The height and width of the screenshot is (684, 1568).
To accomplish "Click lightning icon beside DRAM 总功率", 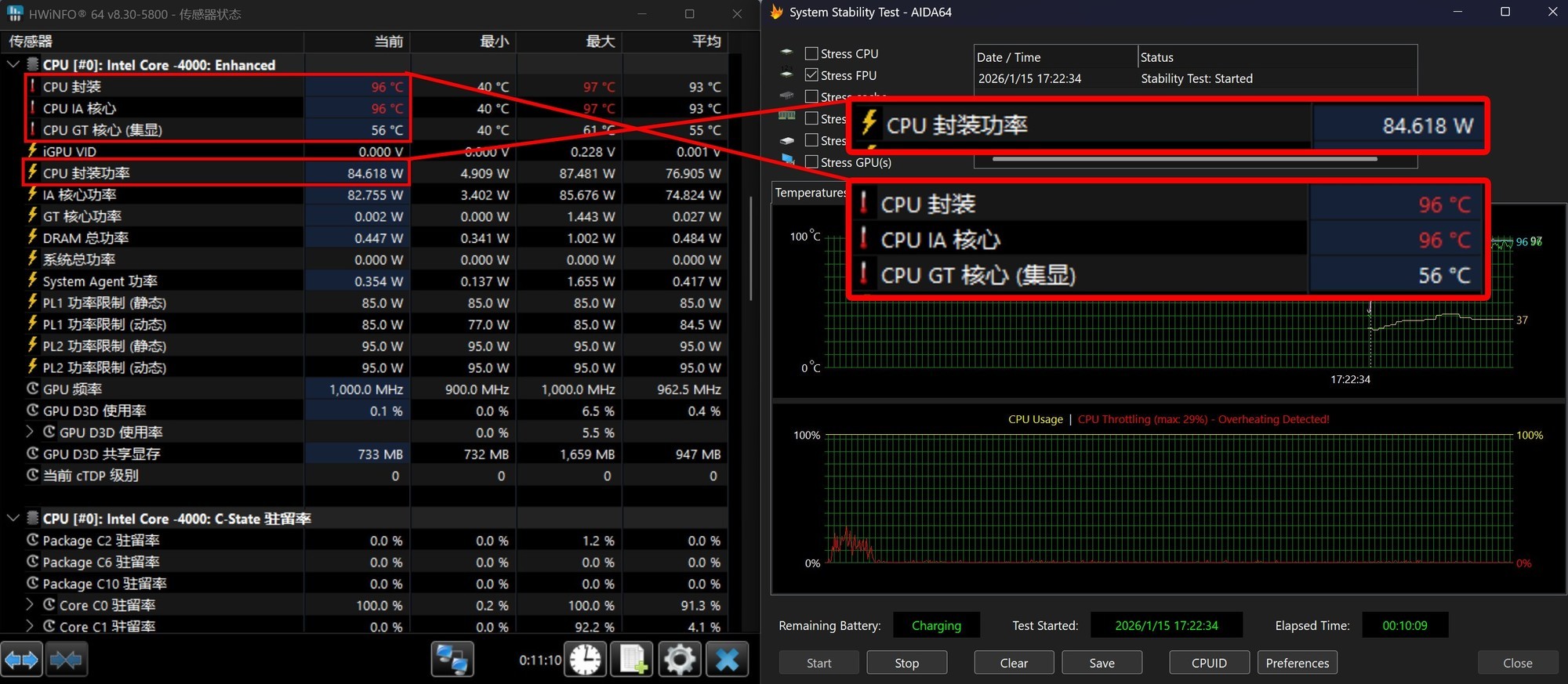I will 32,237.
